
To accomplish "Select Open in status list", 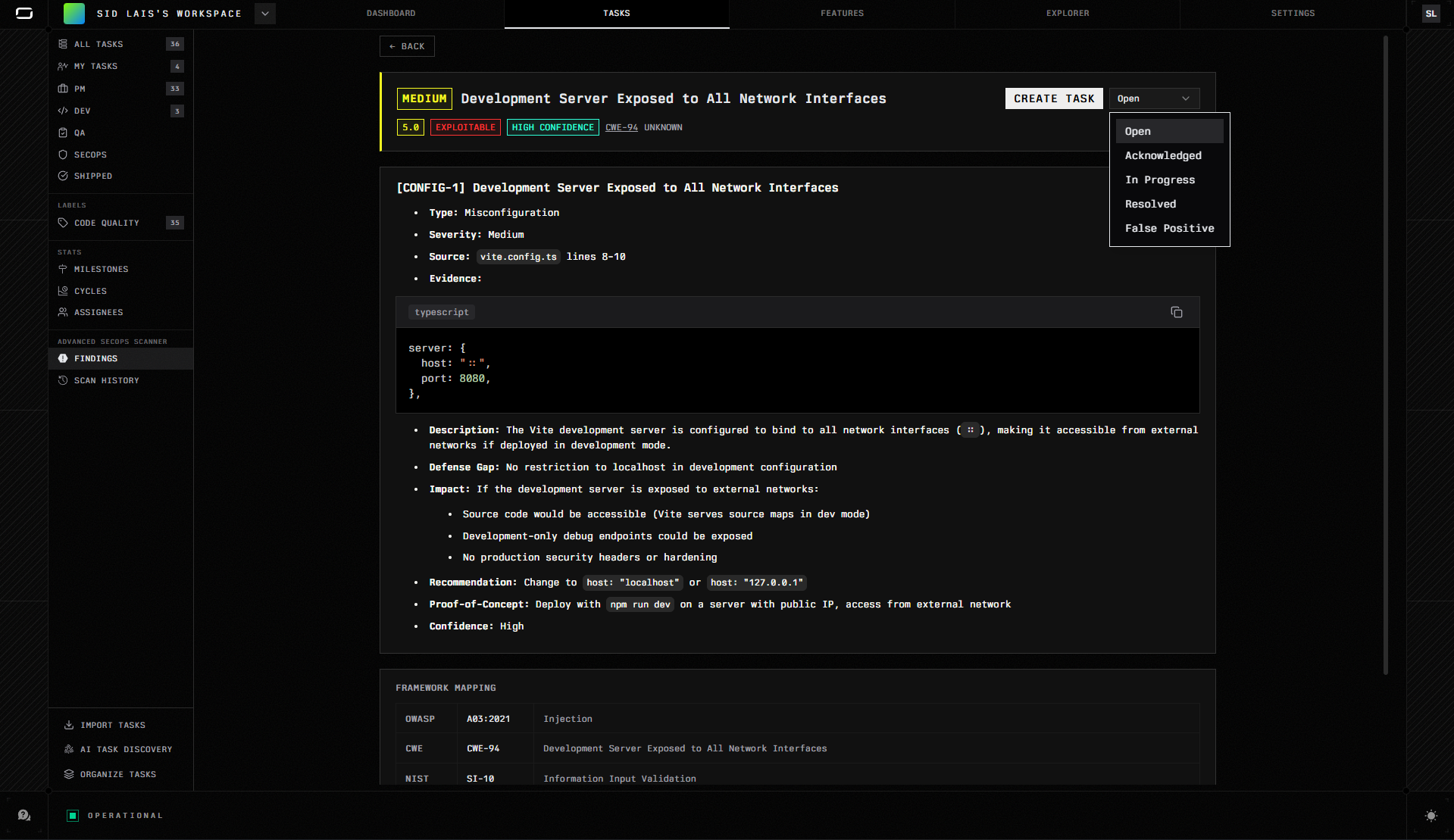I will [x=1169, y=131].
